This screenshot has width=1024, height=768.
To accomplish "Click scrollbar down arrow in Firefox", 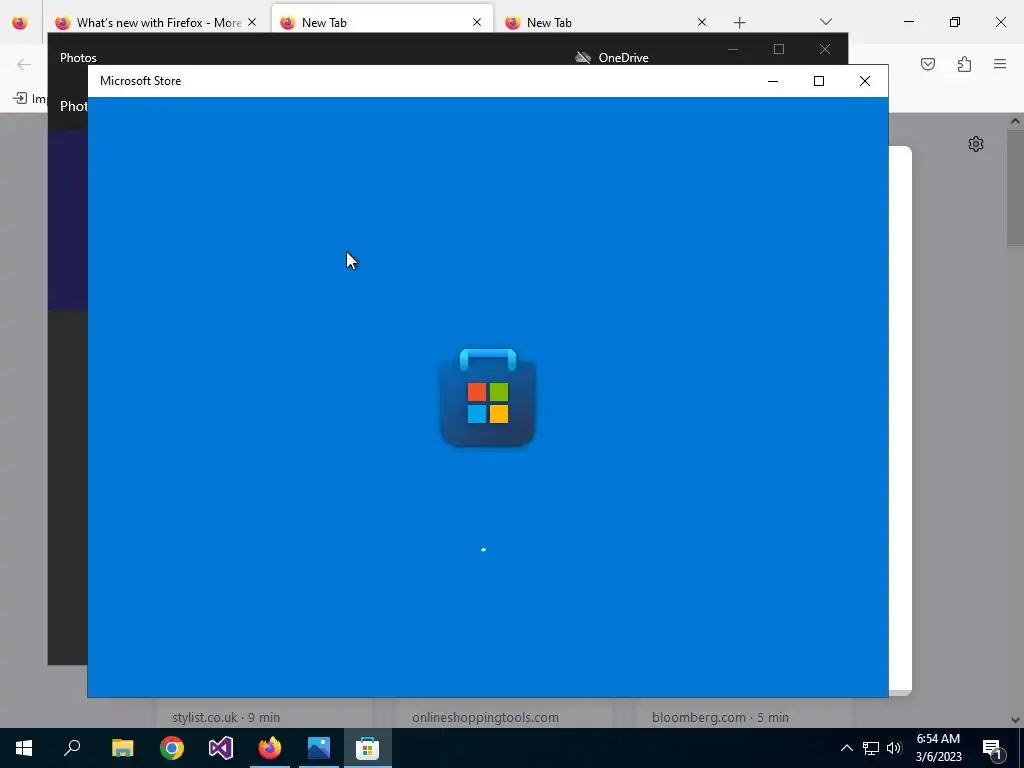I will click(x=1015, y=720).
